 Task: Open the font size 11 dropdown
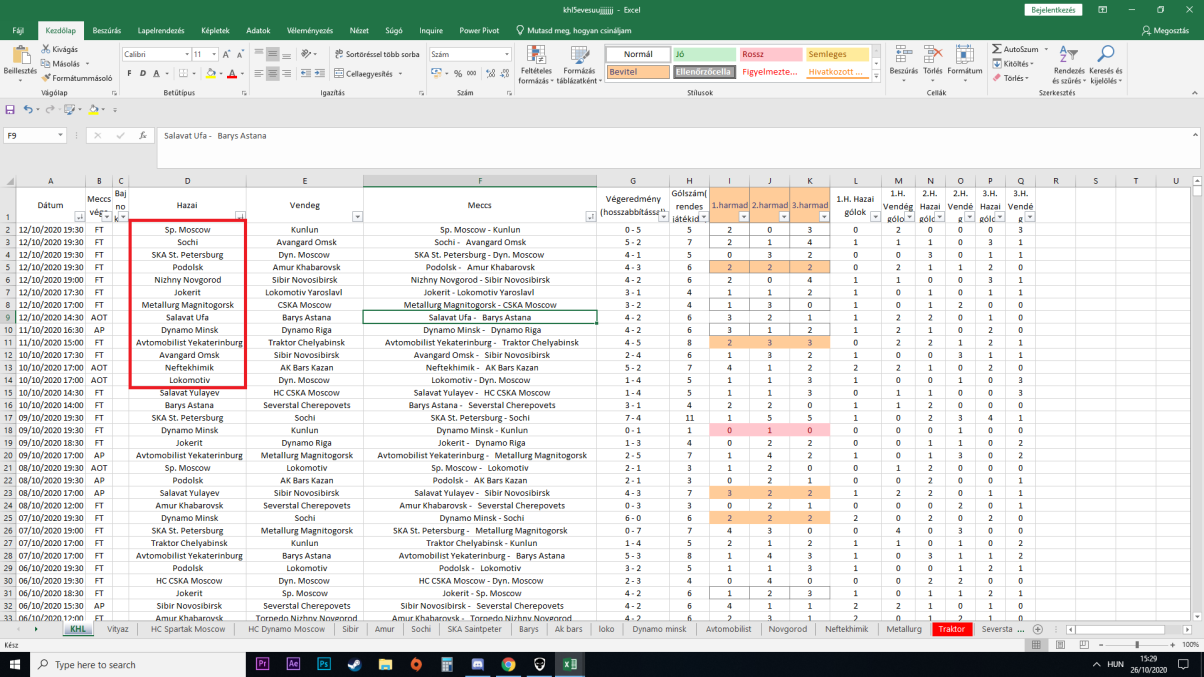(x=215, y=54)
